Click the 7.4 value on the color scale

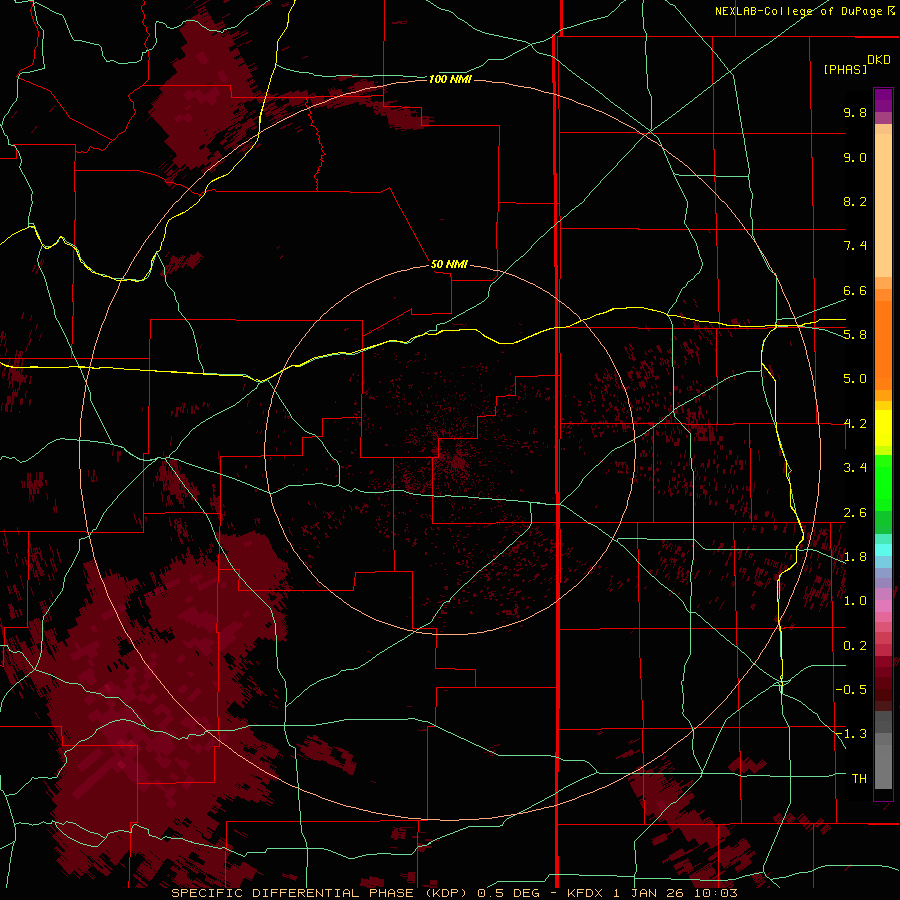tap(855, 246)
